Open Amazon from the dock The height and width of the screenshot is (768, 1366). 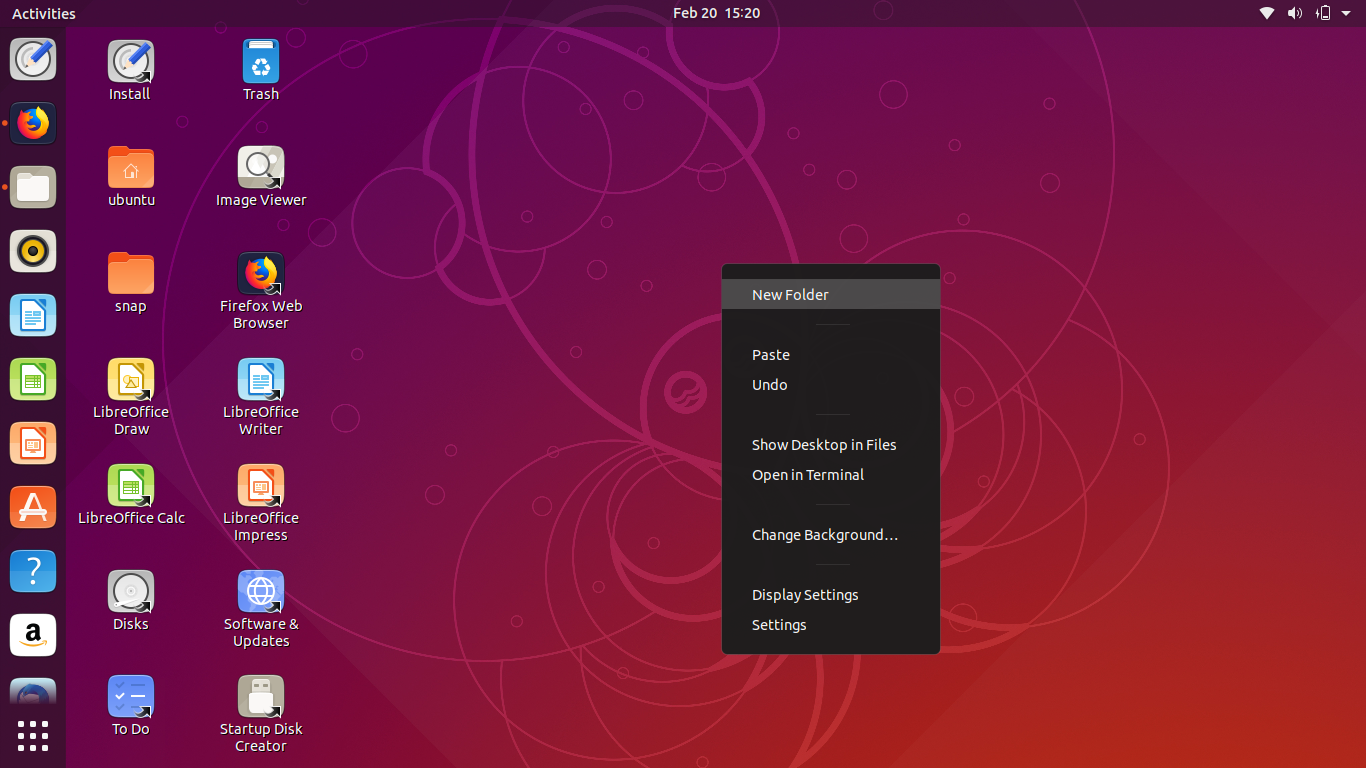pos(33,635)
